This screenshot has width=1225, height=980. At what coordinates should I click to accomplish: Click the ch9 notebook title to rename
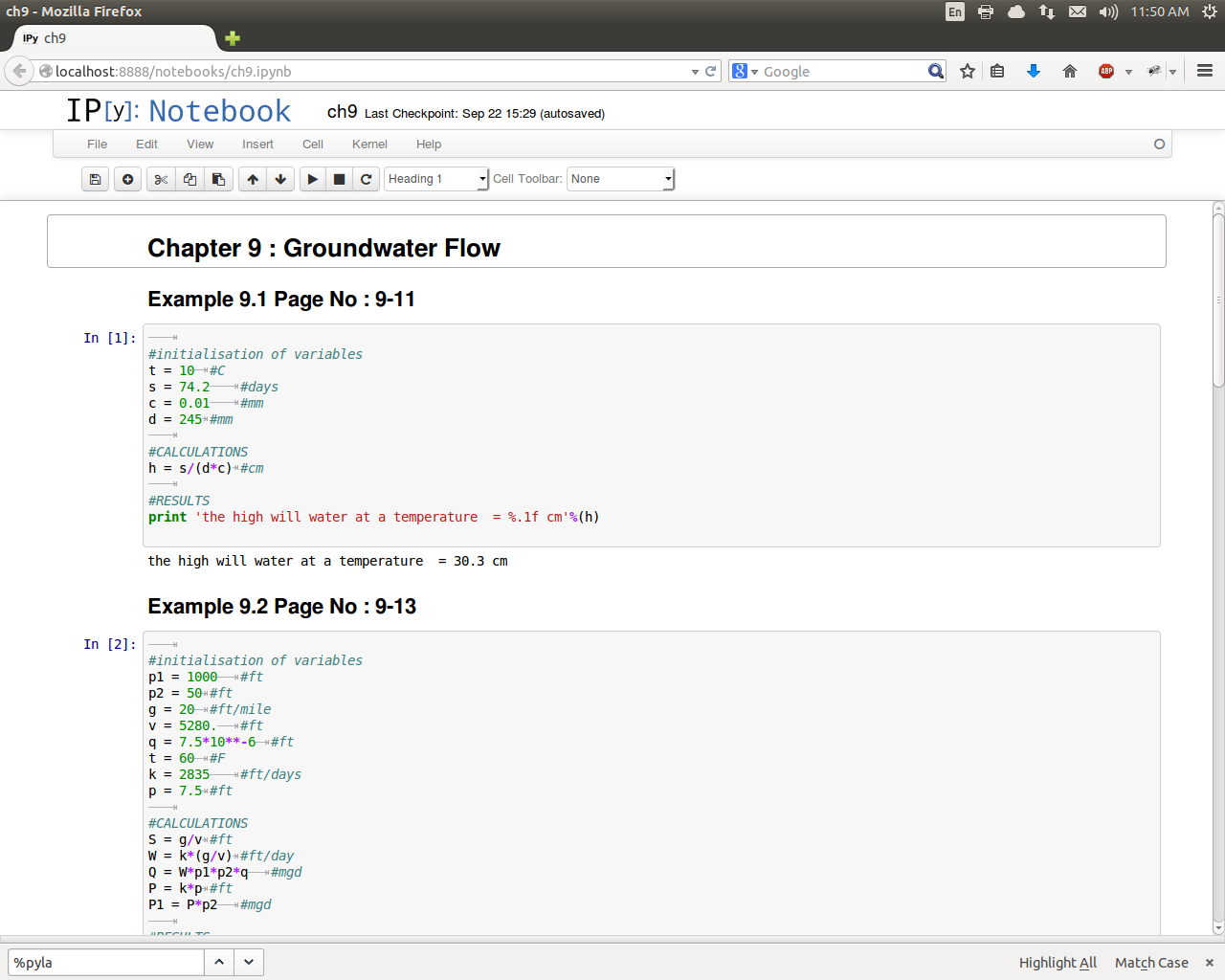point(342,112)
